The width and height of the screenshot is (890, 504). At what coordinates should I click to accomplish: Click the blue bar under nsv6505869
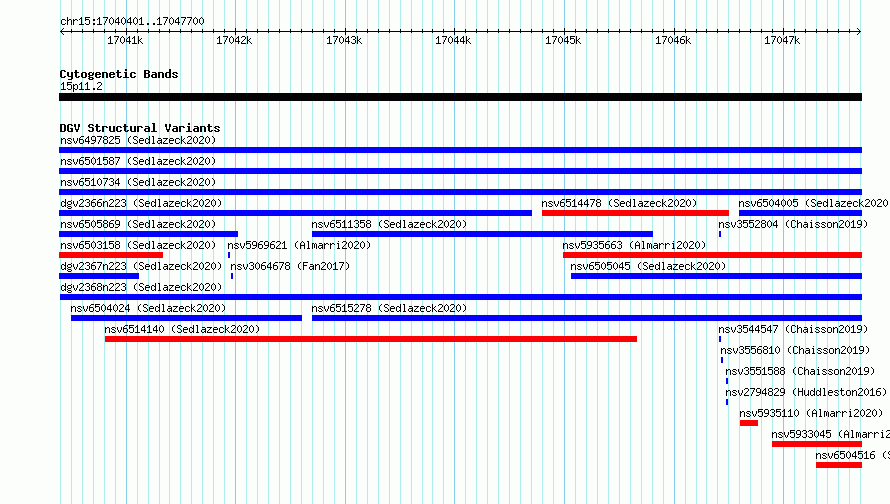[149, 234]
